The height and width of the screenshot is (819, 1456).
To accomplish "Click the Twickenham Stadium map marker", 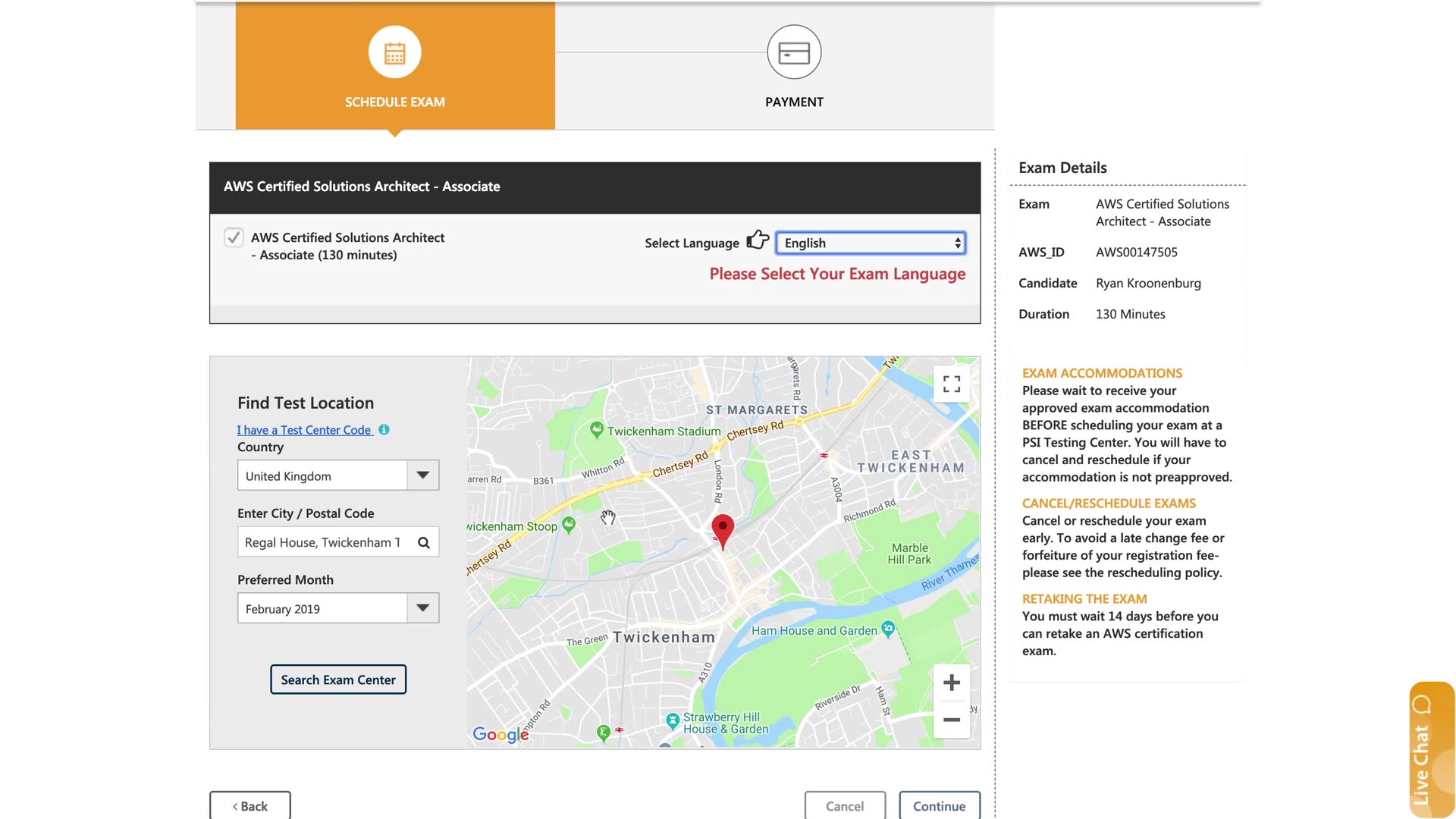I will (597, 430).
